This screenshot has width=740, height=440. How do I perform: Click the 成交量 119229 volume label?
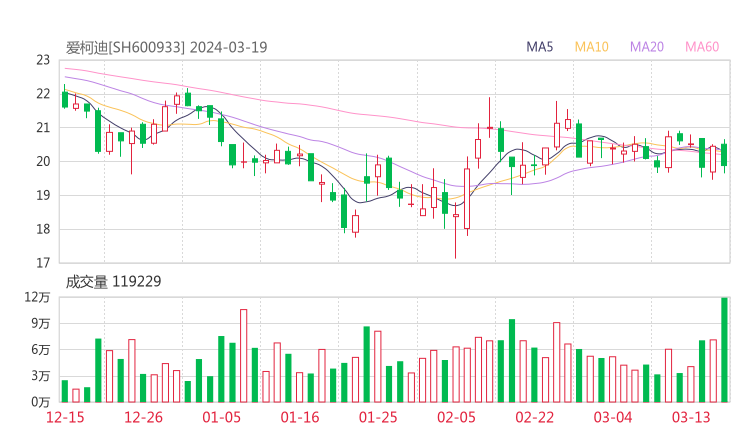pos(113,281)
